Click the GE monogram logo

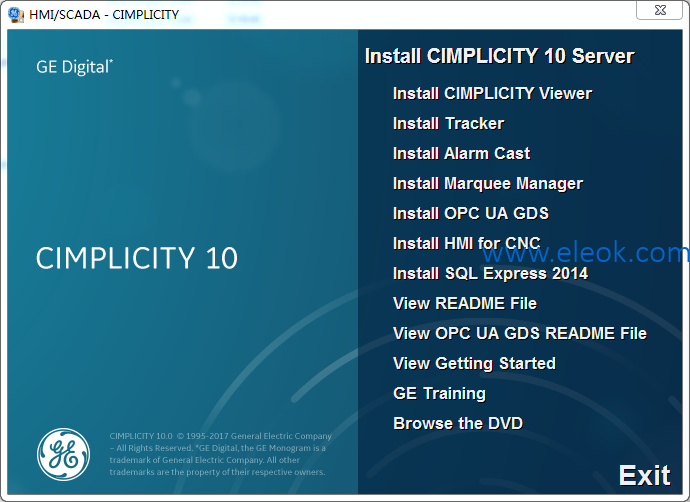coord(63,454)
